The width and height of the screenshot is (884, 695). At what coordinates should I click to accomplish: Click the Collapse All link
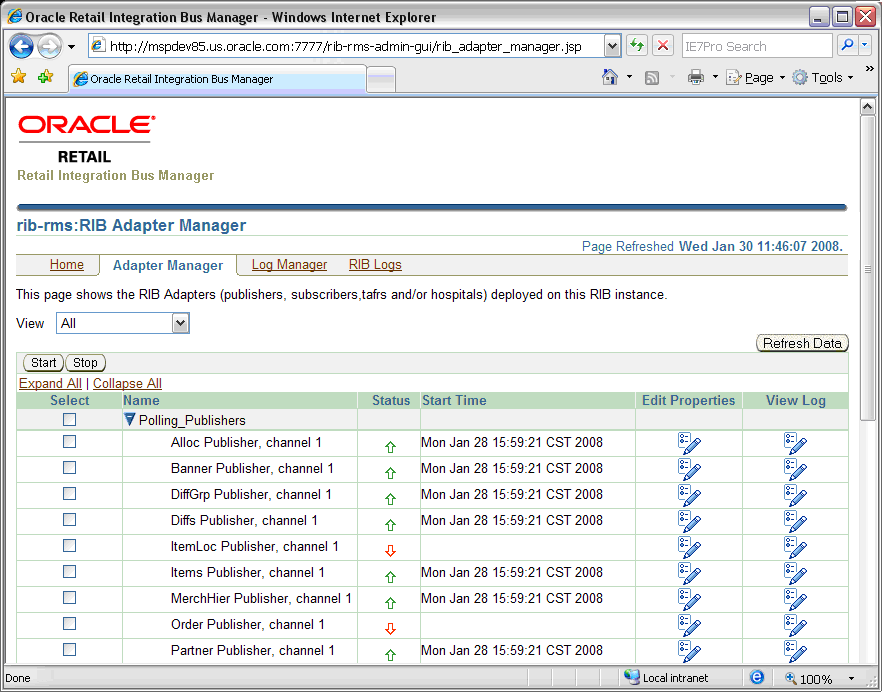click(x=127, y=383)
